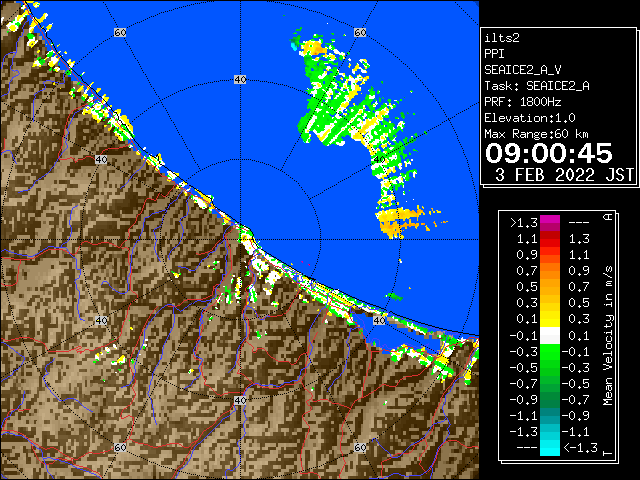The height and width of the screenshot is (480, 640).
Task: Click the radar site at the range rings' center
Action: 240,240
